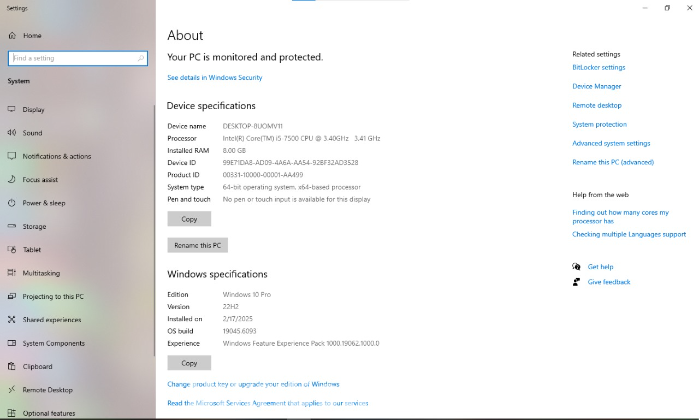
Task: Restore down the Settings window
Action: pyautogui.click(x=667, y=8)
